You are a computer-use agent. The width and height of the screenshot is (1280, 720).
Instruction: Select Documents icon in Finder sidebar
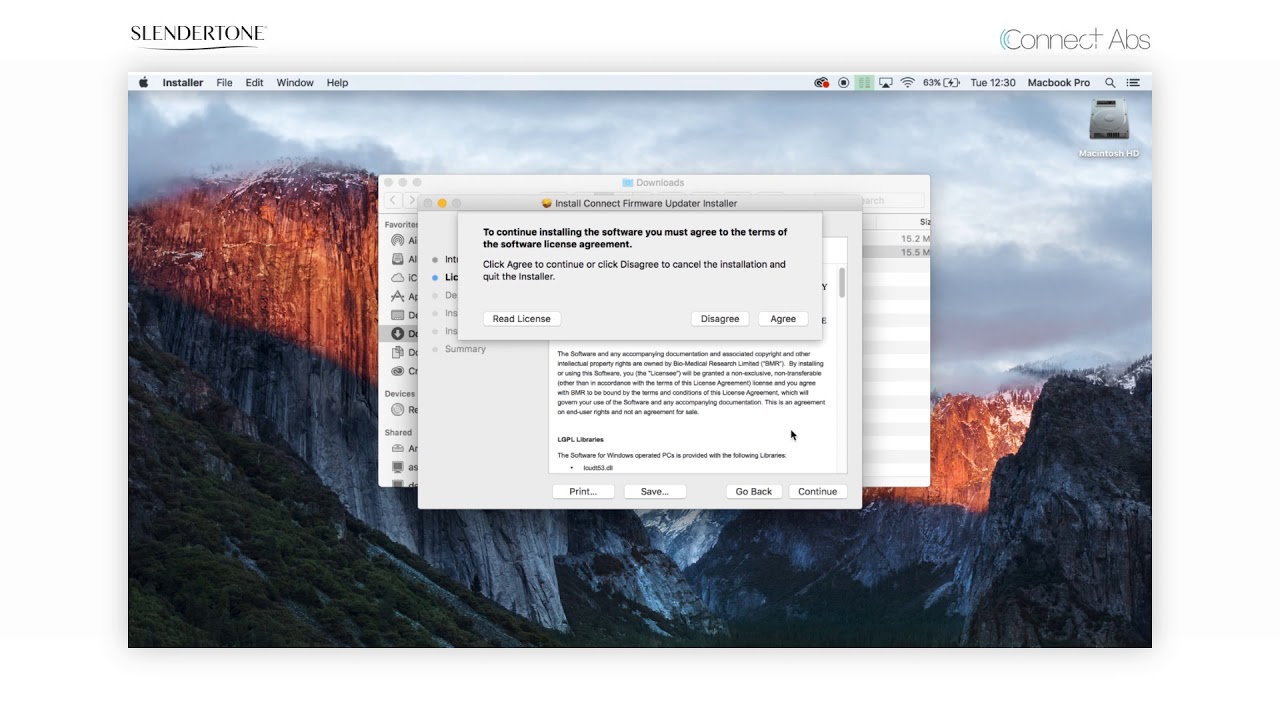coord(398,352)
